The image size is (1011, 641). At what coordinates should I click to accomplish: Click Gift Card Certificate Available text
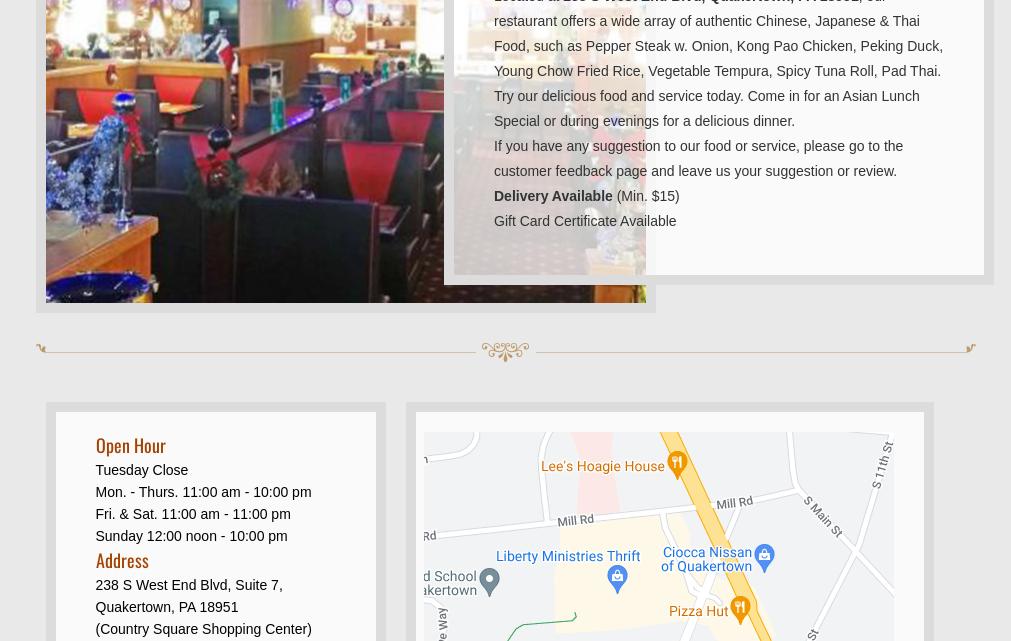[585, 221]
